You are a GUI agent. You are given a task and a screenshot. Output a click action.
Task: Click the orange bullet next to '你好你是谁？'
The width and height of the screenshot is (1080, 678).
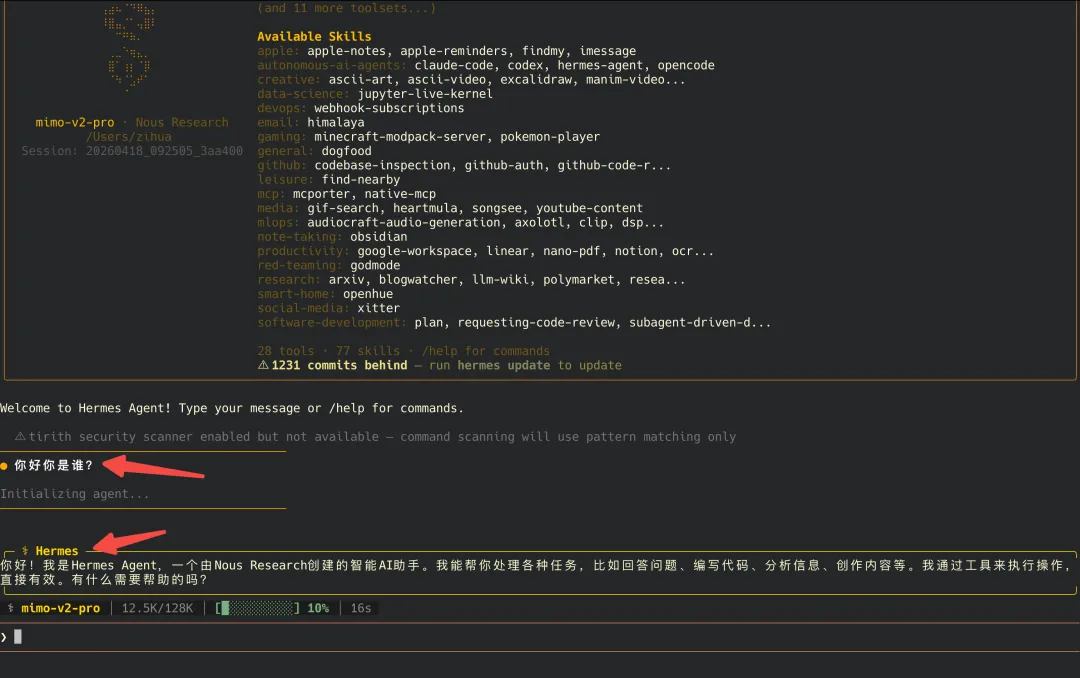coord(4,466)
